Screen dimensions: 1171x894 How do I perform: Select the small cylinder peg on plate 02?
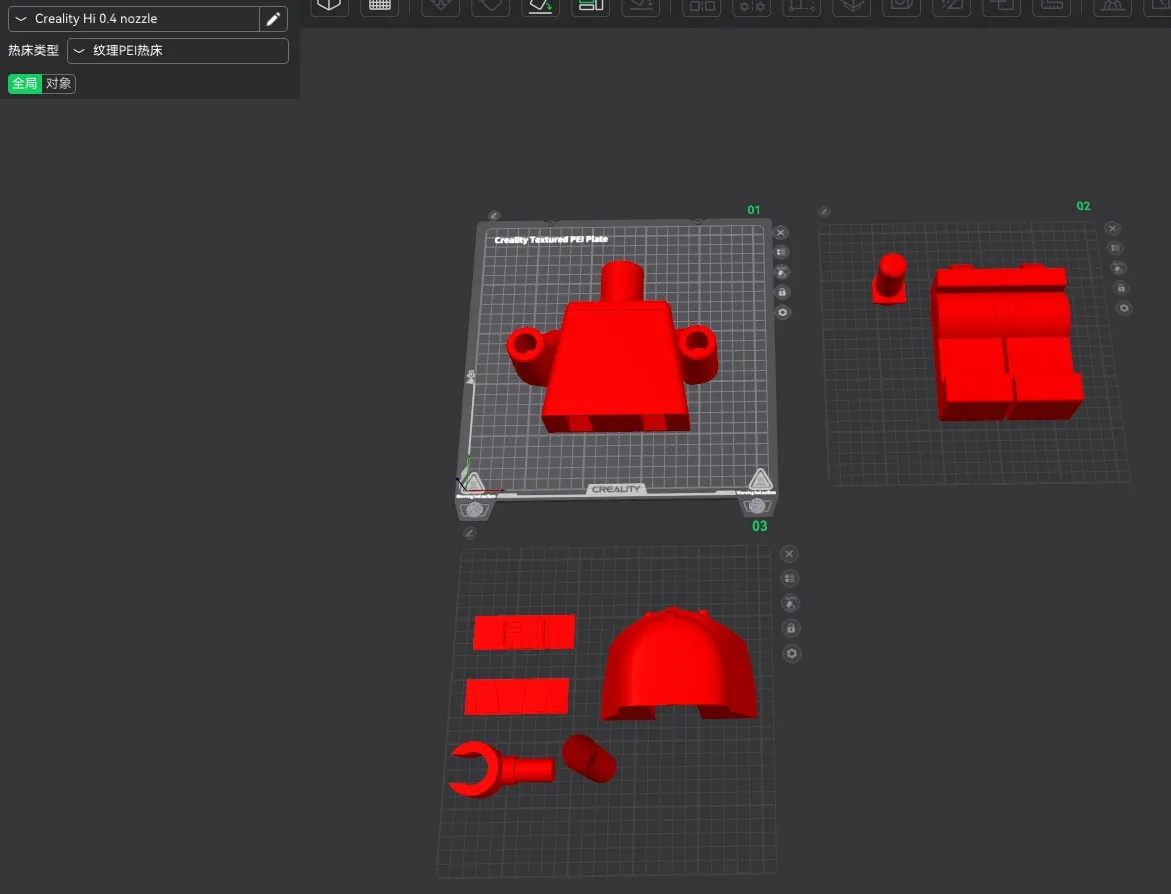coord(889,279)
